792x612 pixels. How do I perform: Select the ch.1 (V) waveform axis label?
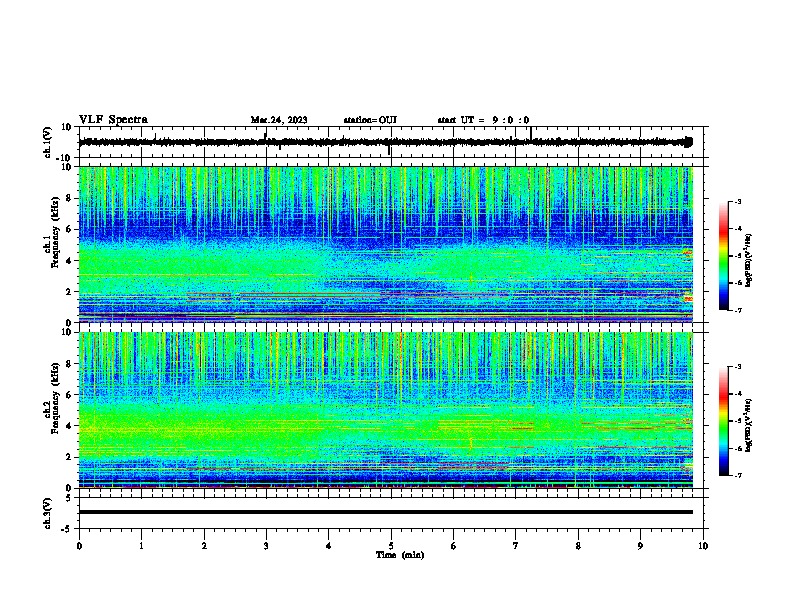(48, 142)
